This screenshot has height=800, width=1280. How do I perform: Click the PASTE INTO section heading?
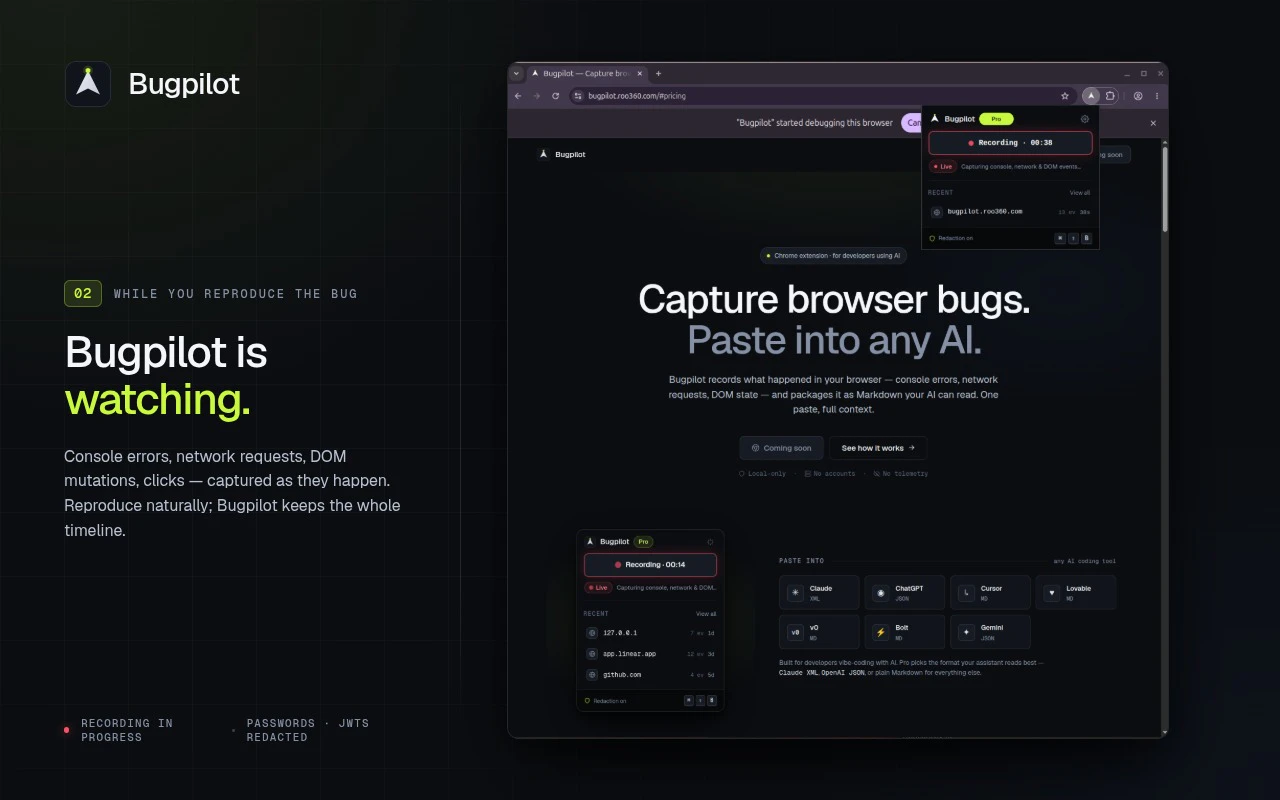[802, 561]
